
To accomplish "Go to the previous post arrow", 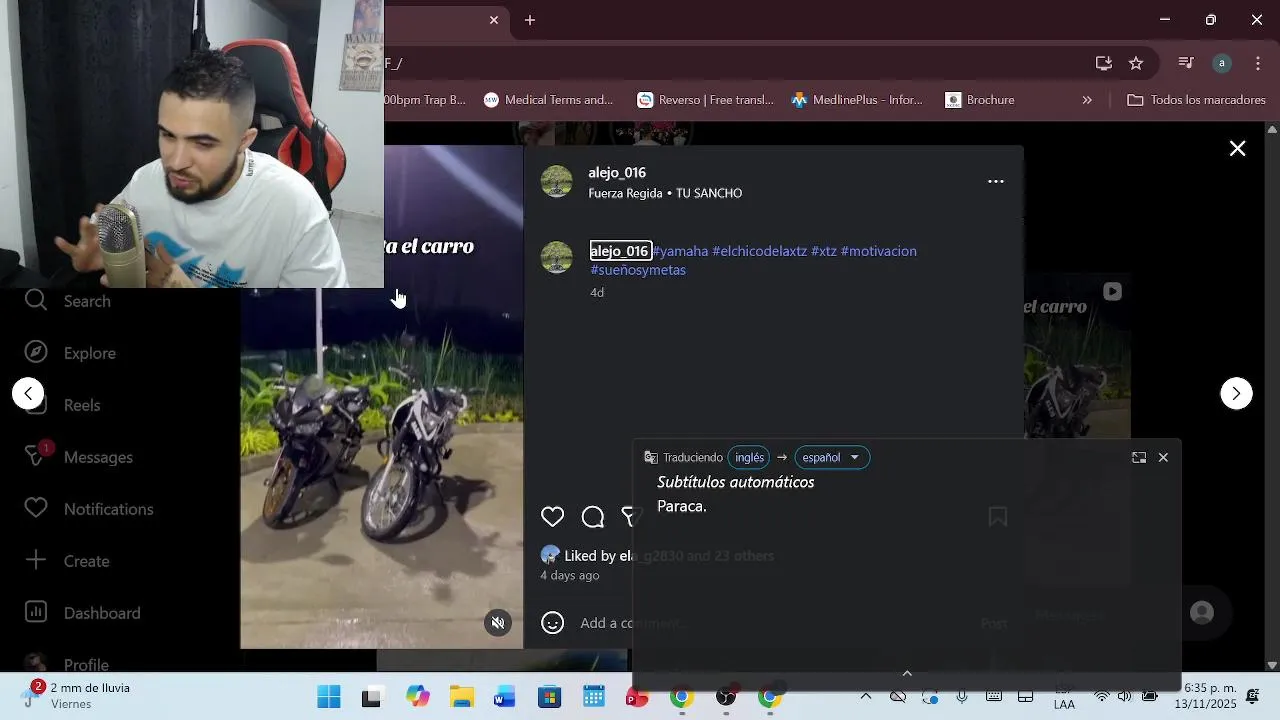I will tap(28, 393).
